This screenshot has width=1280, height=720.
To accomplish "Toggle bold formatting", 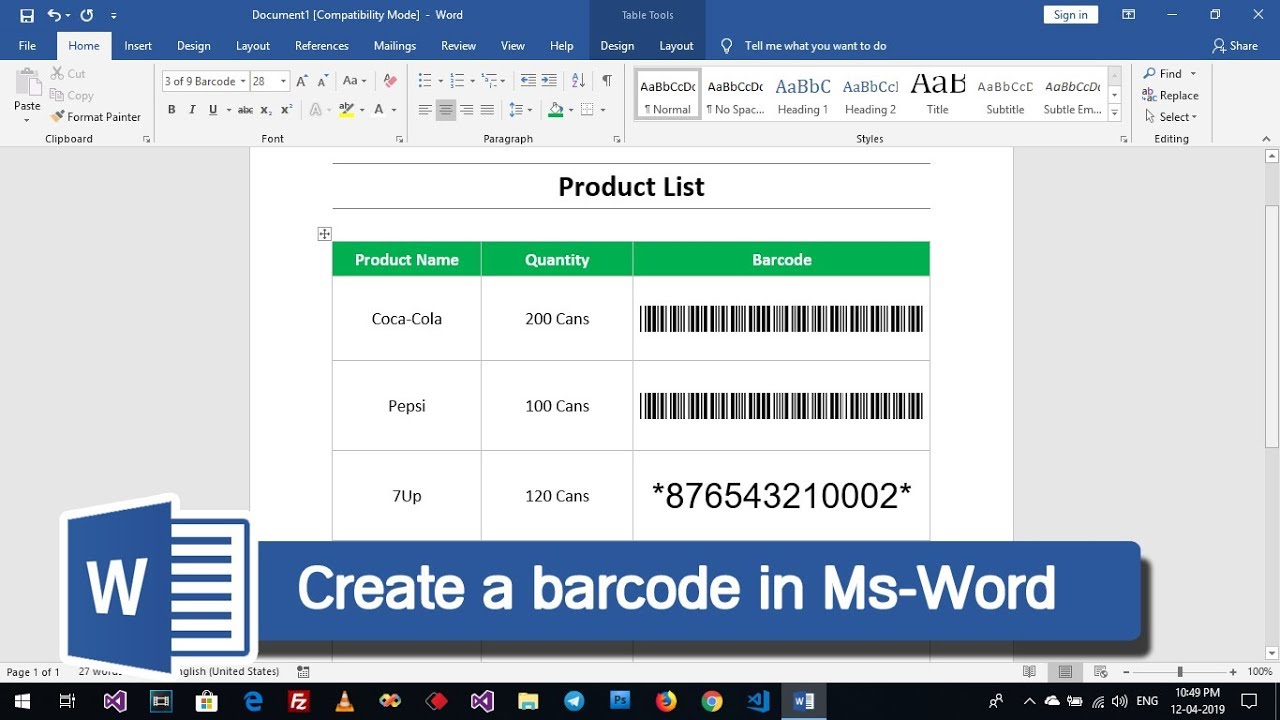I will 172,110.
